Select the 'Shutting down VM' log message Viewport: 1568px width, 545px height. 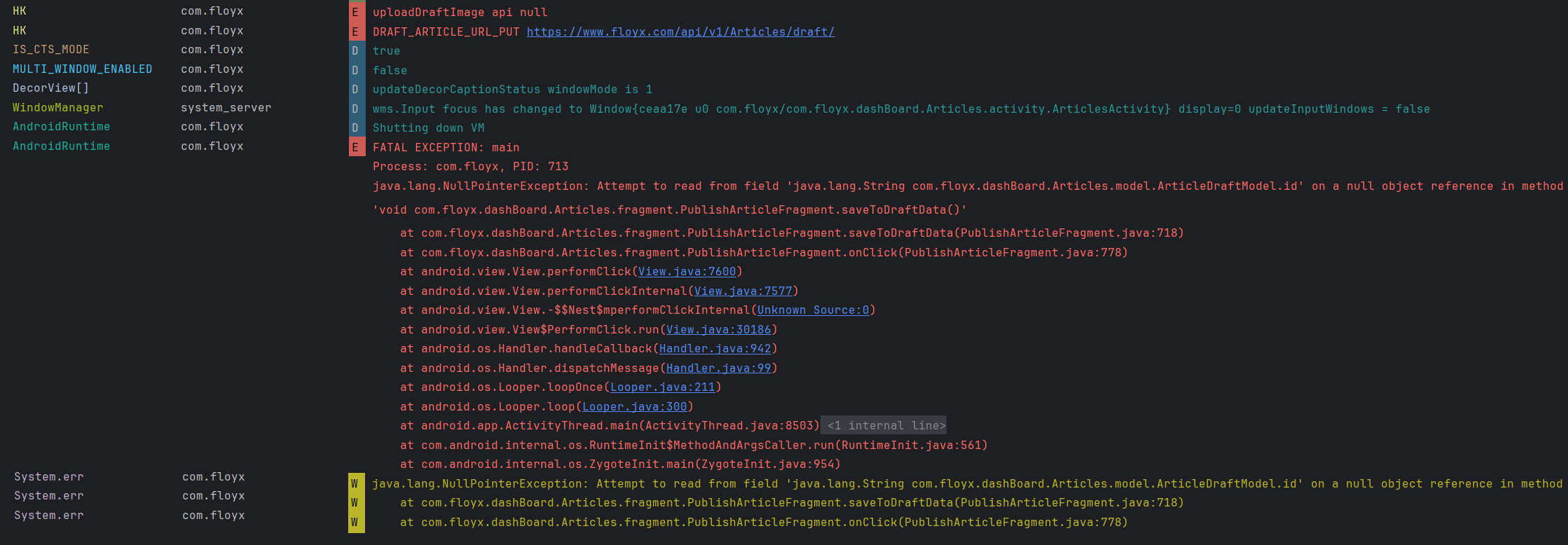pyautogui.click(x=428, y=128)
